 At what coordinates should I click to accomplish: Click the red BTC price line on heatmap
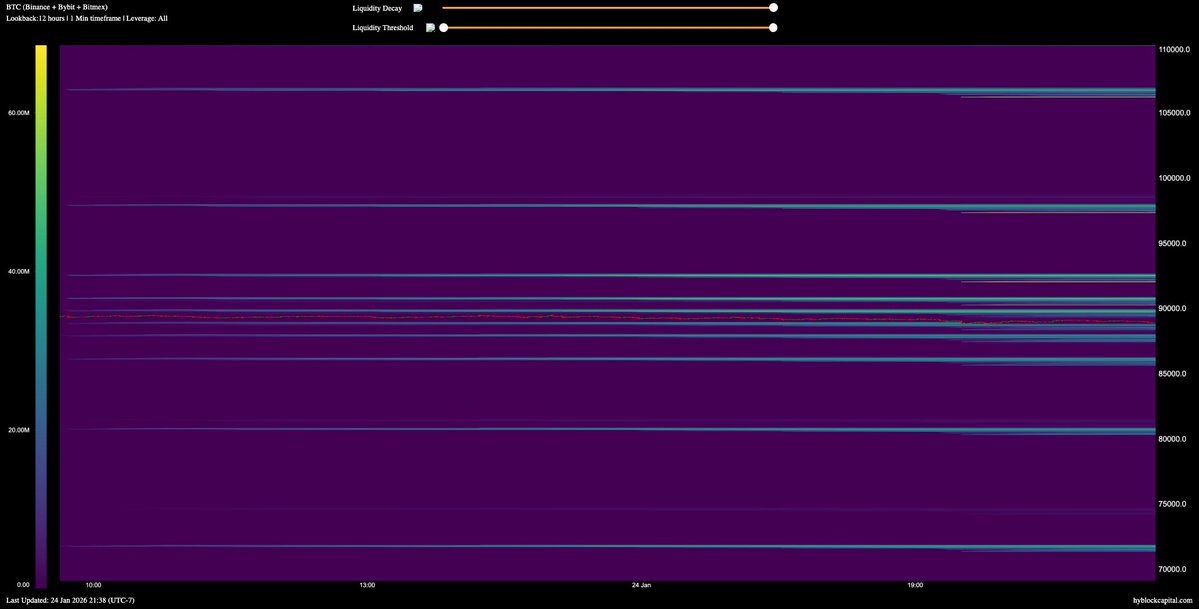[x=608, y=317]
